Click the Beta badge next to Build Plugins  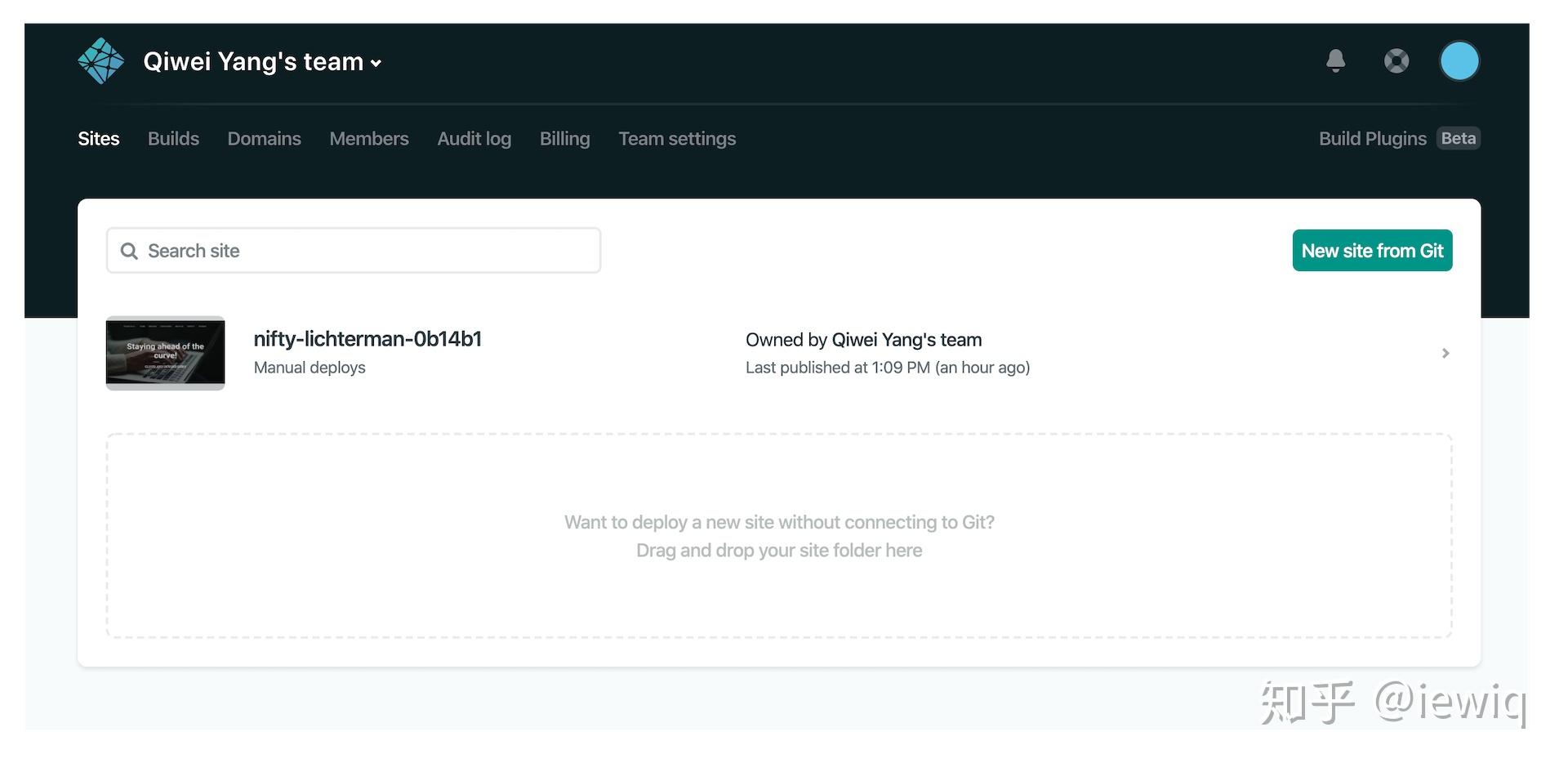(1458, 138)
